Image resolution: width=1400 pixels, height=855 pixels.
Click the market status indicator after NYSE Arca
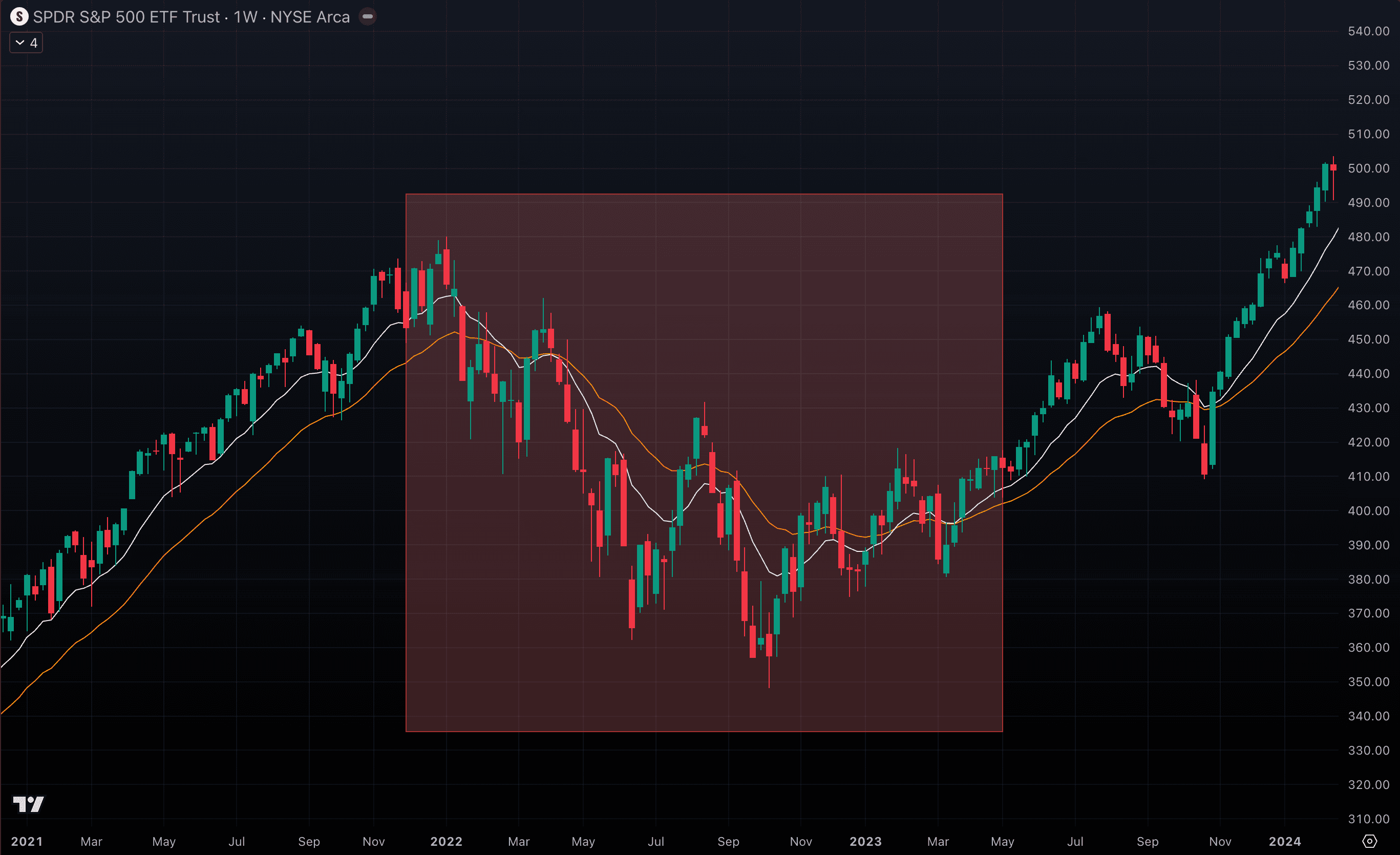coord(368,17)
